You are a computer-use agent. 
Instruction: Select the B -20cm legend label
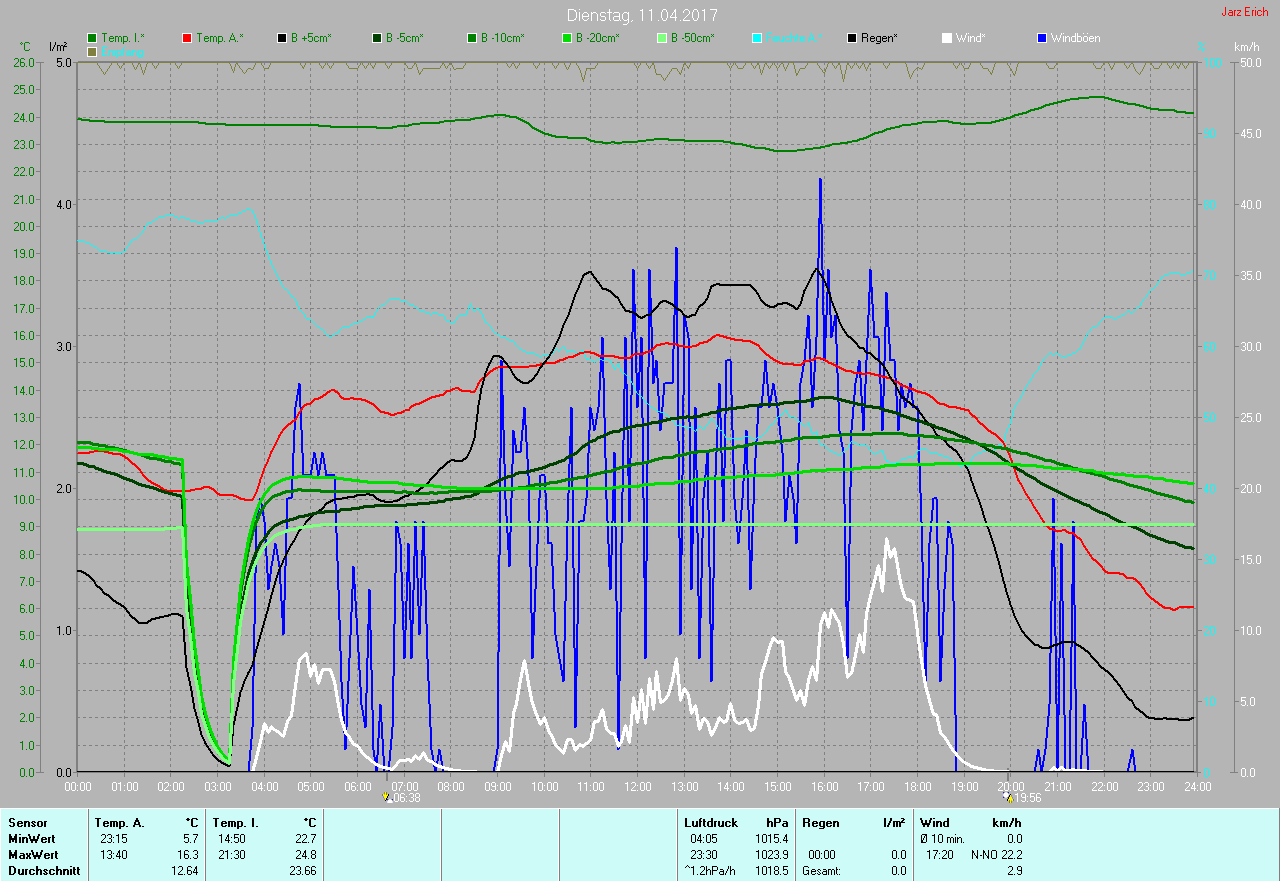click(x=597, y=38)
